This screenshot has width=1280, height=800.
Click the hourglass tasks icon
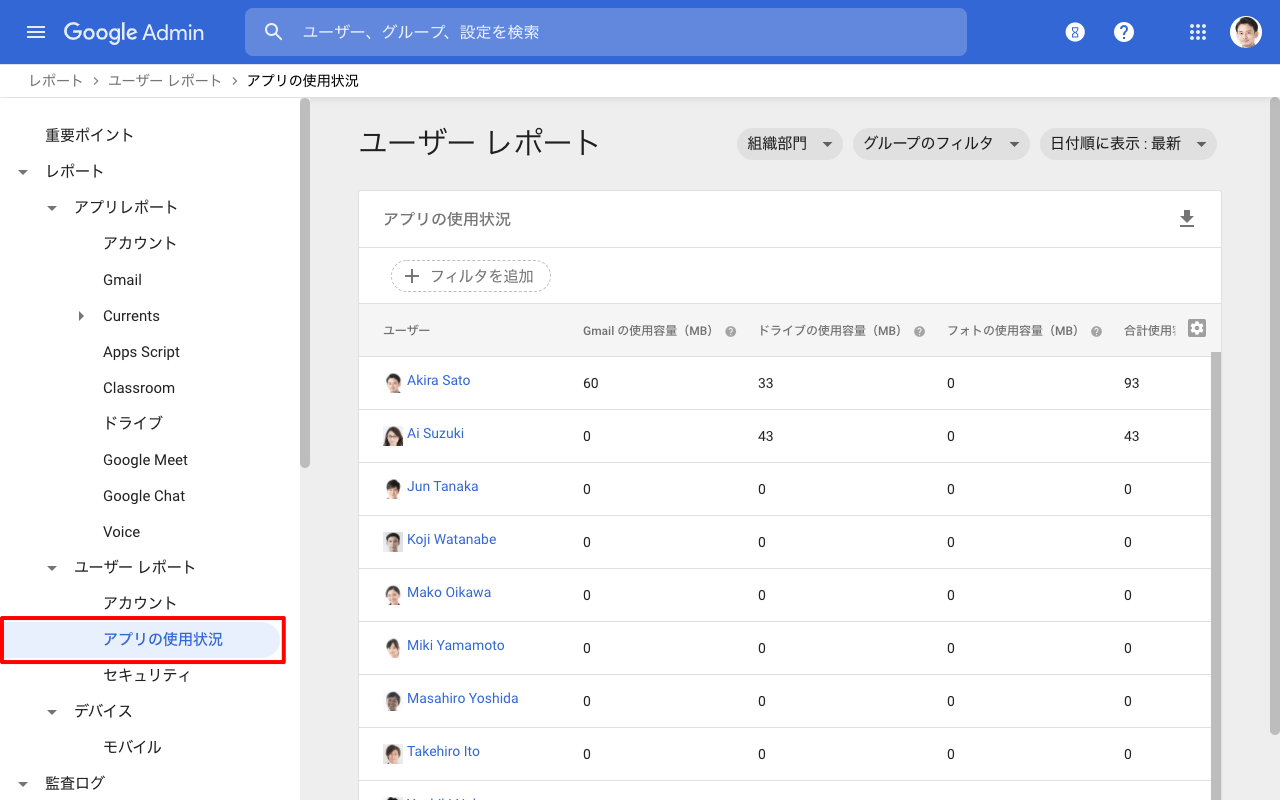coord(1075,32)
